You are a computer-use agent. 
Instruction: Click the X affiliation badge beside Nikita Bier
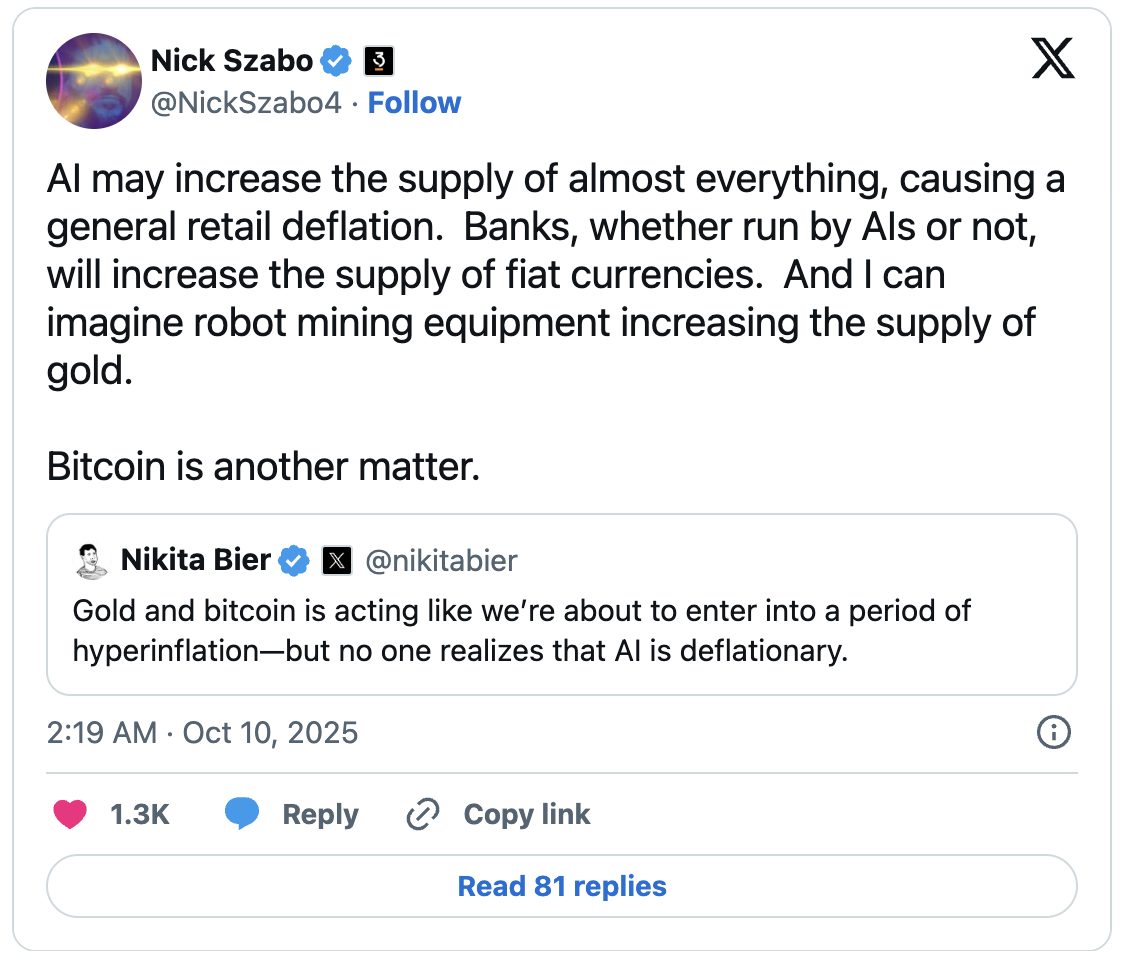tap(338, 561)
